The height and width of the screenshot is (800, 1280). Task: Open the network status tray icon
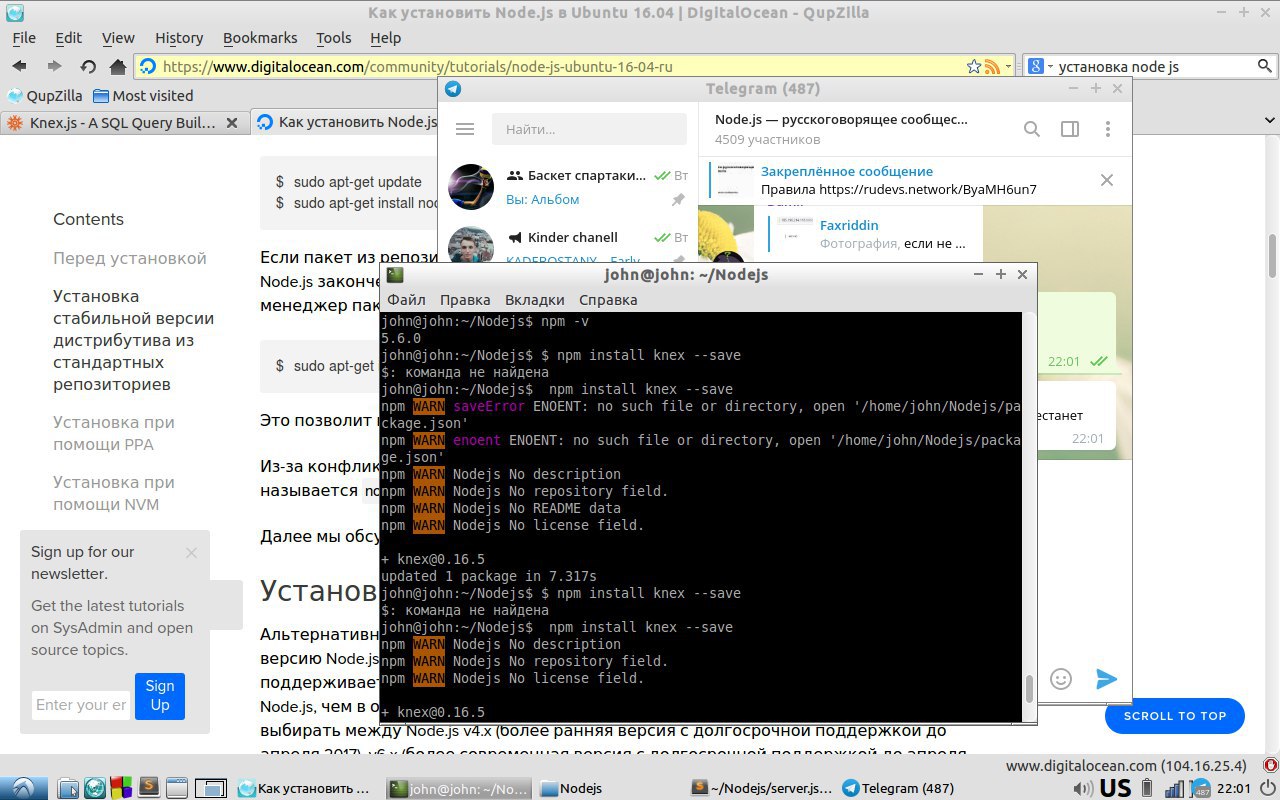[x=1174, y=788]
